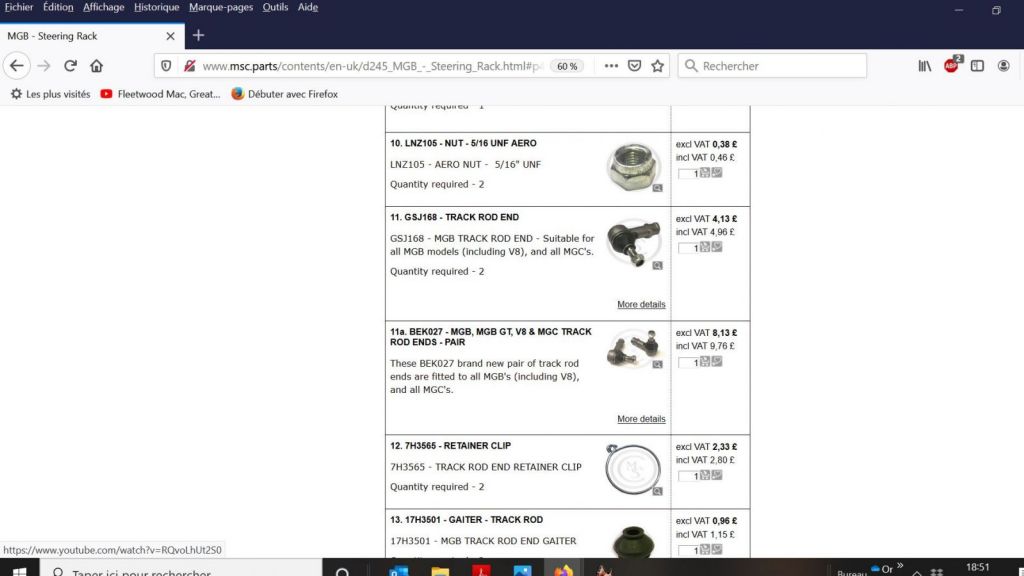Show site security info via crossed padlock
This screenshot has height=576, width=1024.
point(189,66)
